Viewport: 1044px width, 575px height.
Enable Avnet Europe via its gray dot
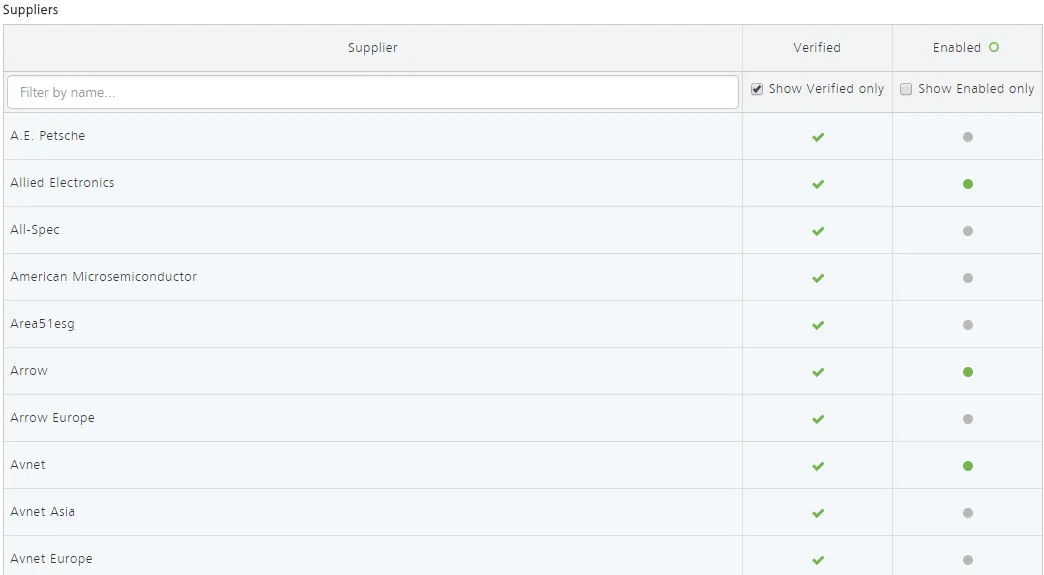[x=968, y=560]
